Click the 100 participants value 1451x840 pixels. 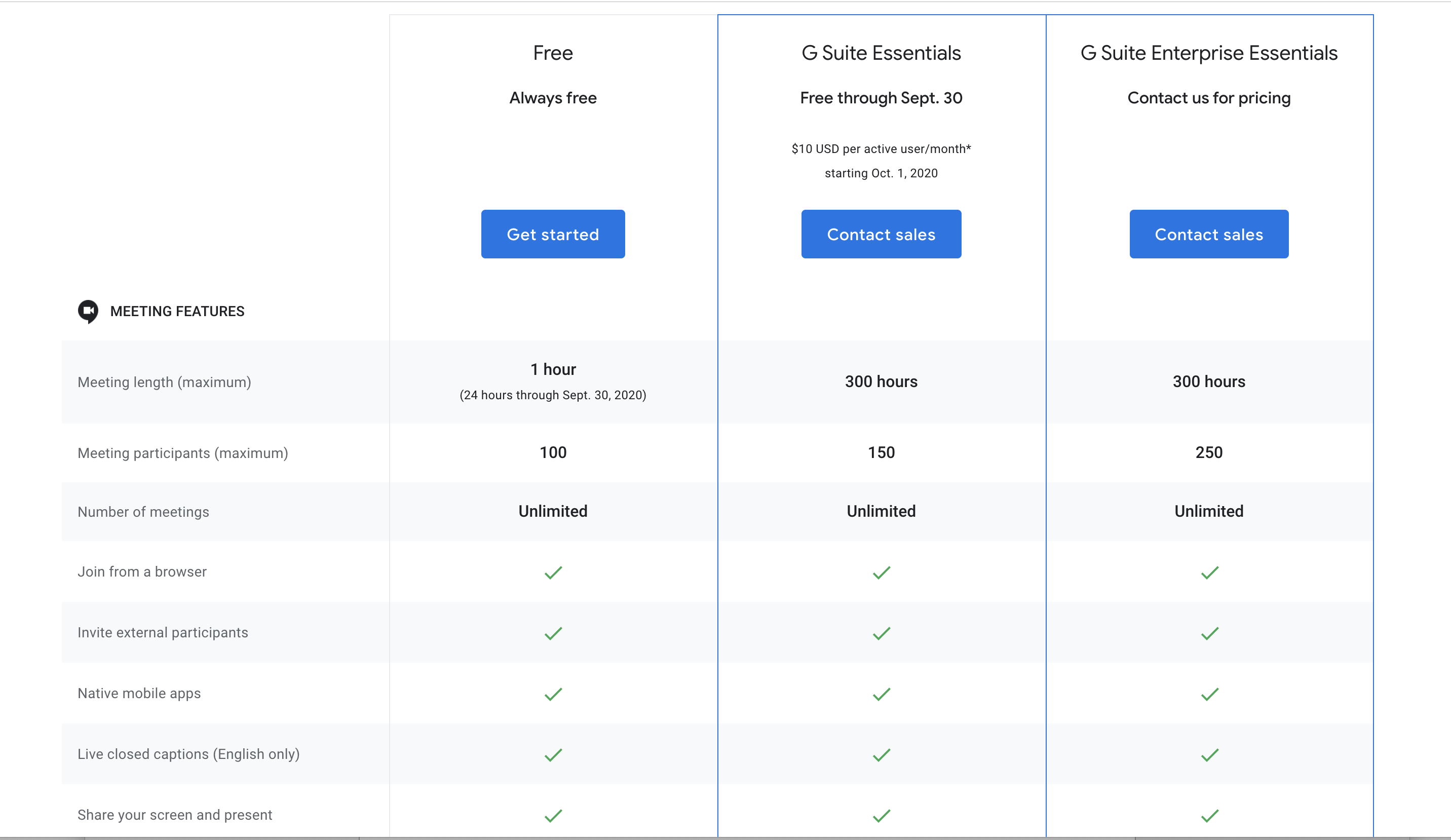[553, 452]
